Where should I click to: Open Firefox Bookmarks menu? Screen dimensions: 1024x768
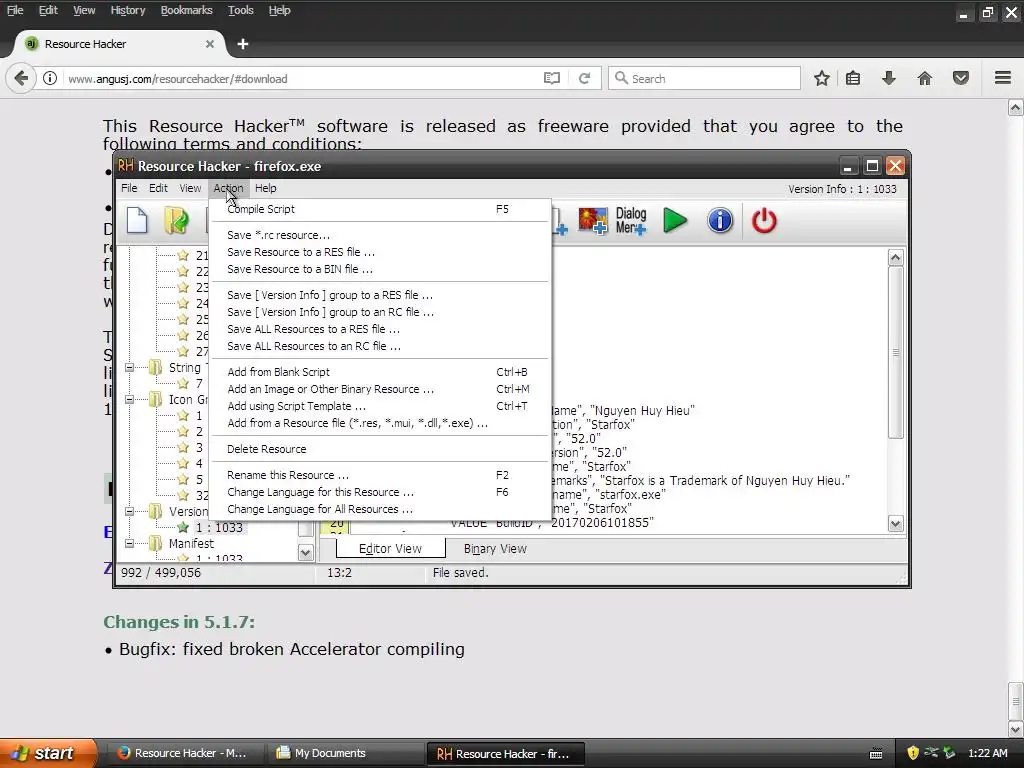point(186,10)
